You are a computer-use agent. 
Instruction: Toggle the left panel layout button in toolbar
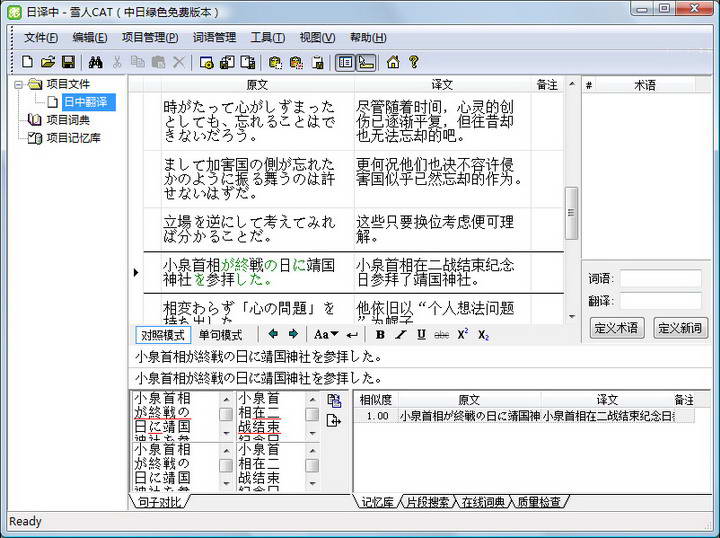(346, 62)
